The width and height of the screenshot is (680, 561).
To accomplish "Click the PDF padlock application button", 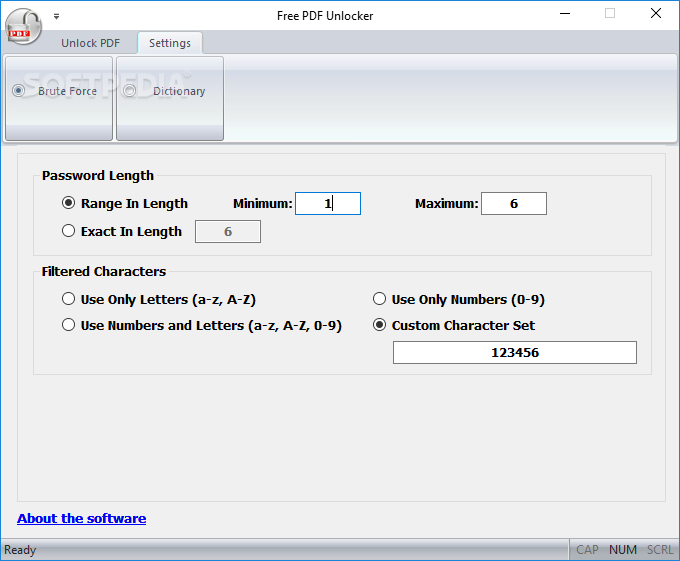I will (x=23, y=27).
